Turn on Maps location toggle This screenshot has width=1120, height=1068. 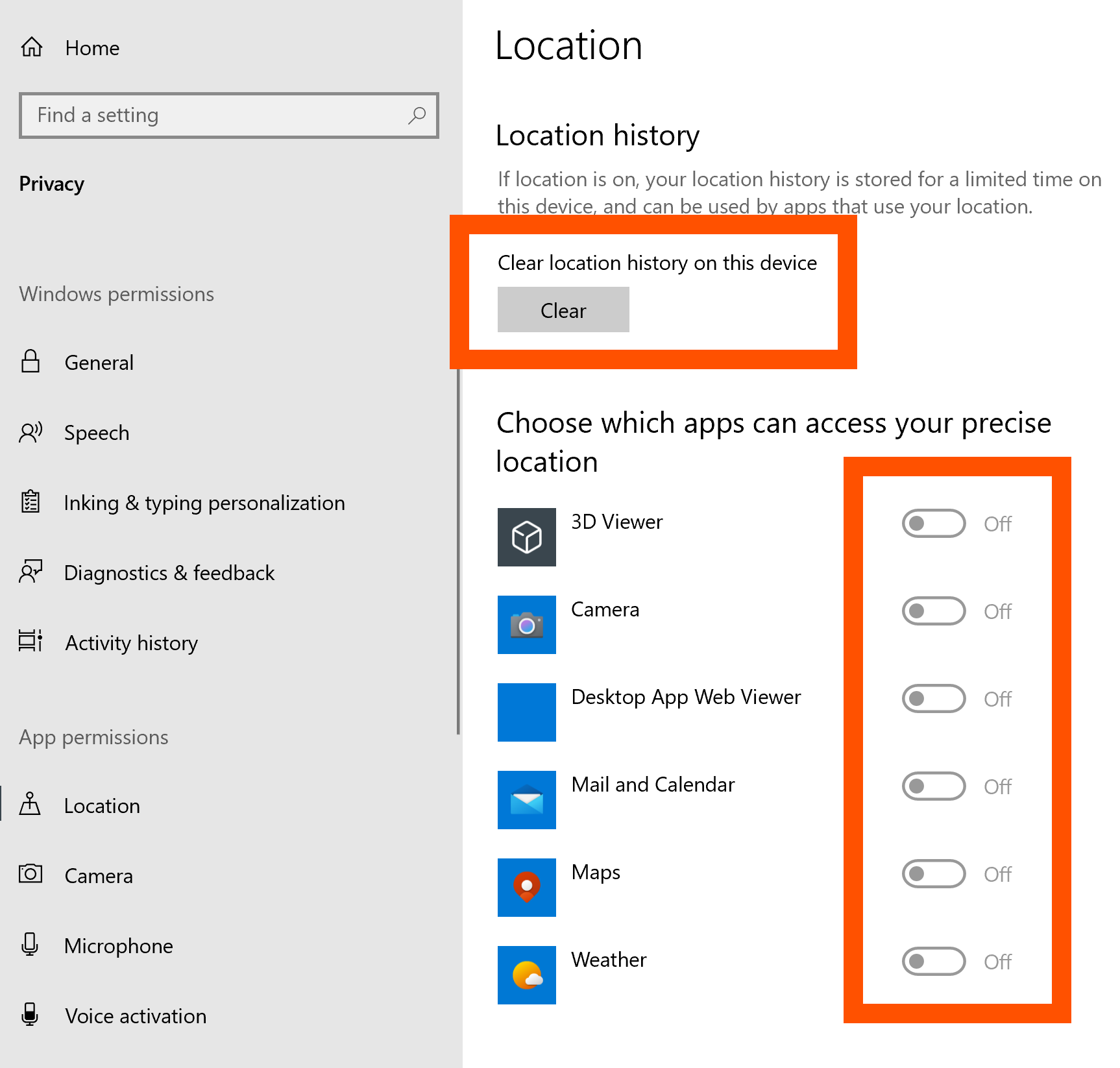[x=933, y=874]
